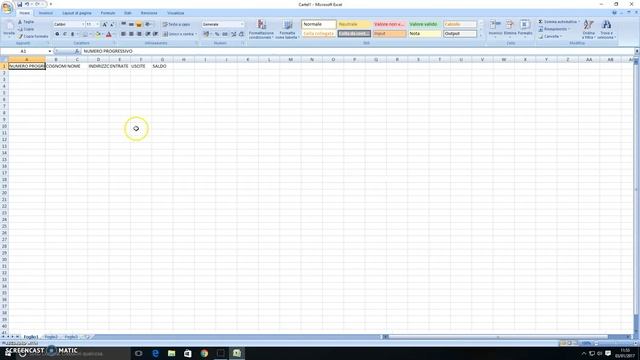The width and height of the screenshot is (640, 360).
Task: Open the Cancella clear menu
Action: pos(550,37)
